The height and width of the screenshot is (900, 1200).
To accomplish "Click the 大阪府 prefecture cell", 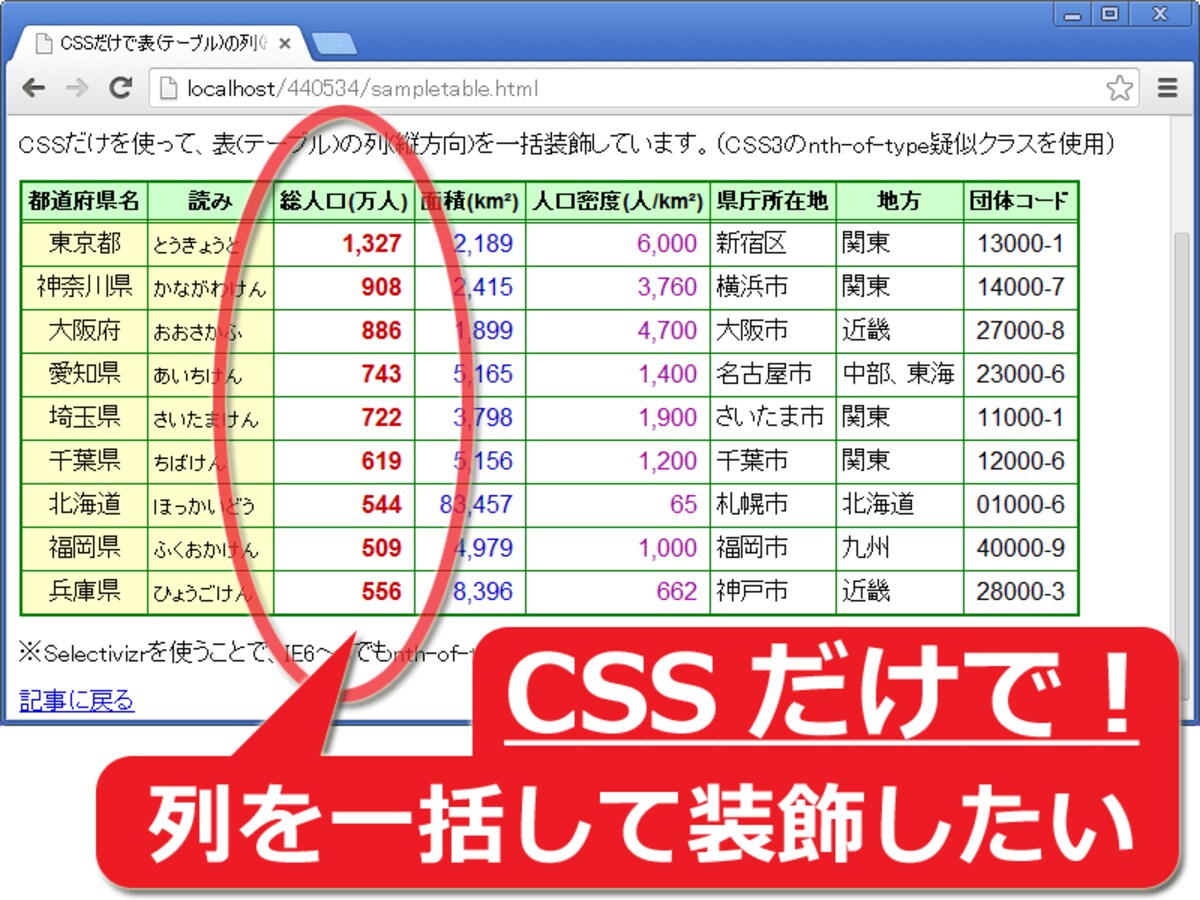I will coord(84,330).
